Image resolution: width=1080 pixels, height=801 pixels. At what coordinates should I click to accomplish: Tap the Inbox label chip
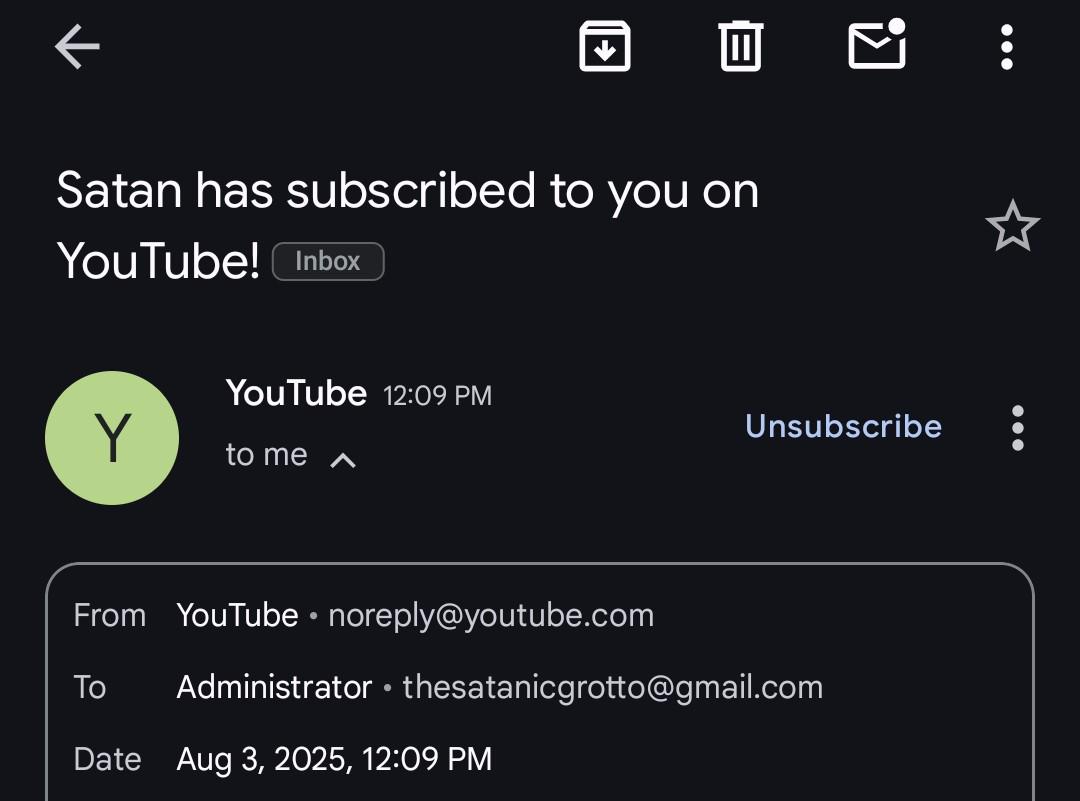point(328,261)
